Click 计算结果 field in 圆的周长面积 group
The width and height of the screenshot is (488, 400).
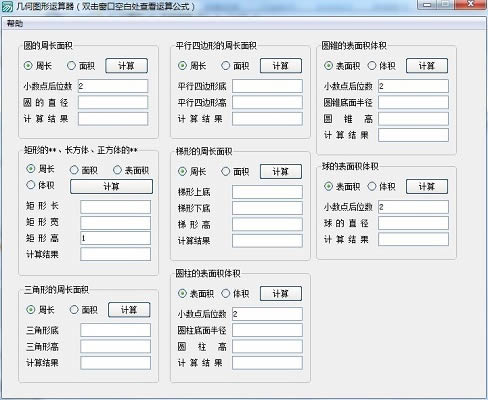coord(113,119)
